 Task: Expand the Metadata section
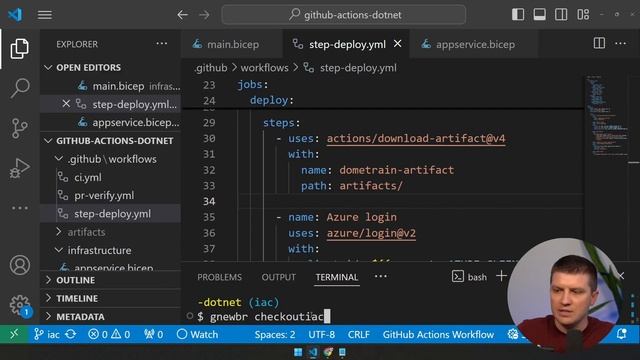coord(111,317)
